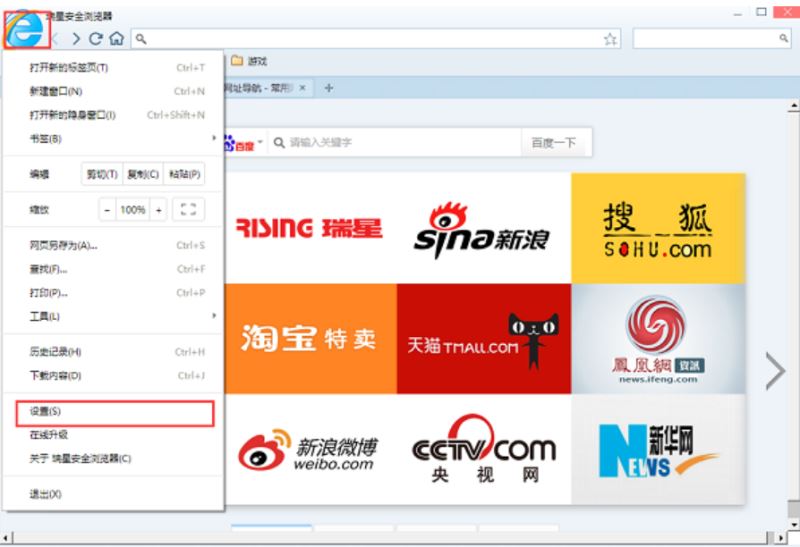
Task: Choose 新建窗口(N) menu item
Action: pyautogui.click(x=113, y=91)
